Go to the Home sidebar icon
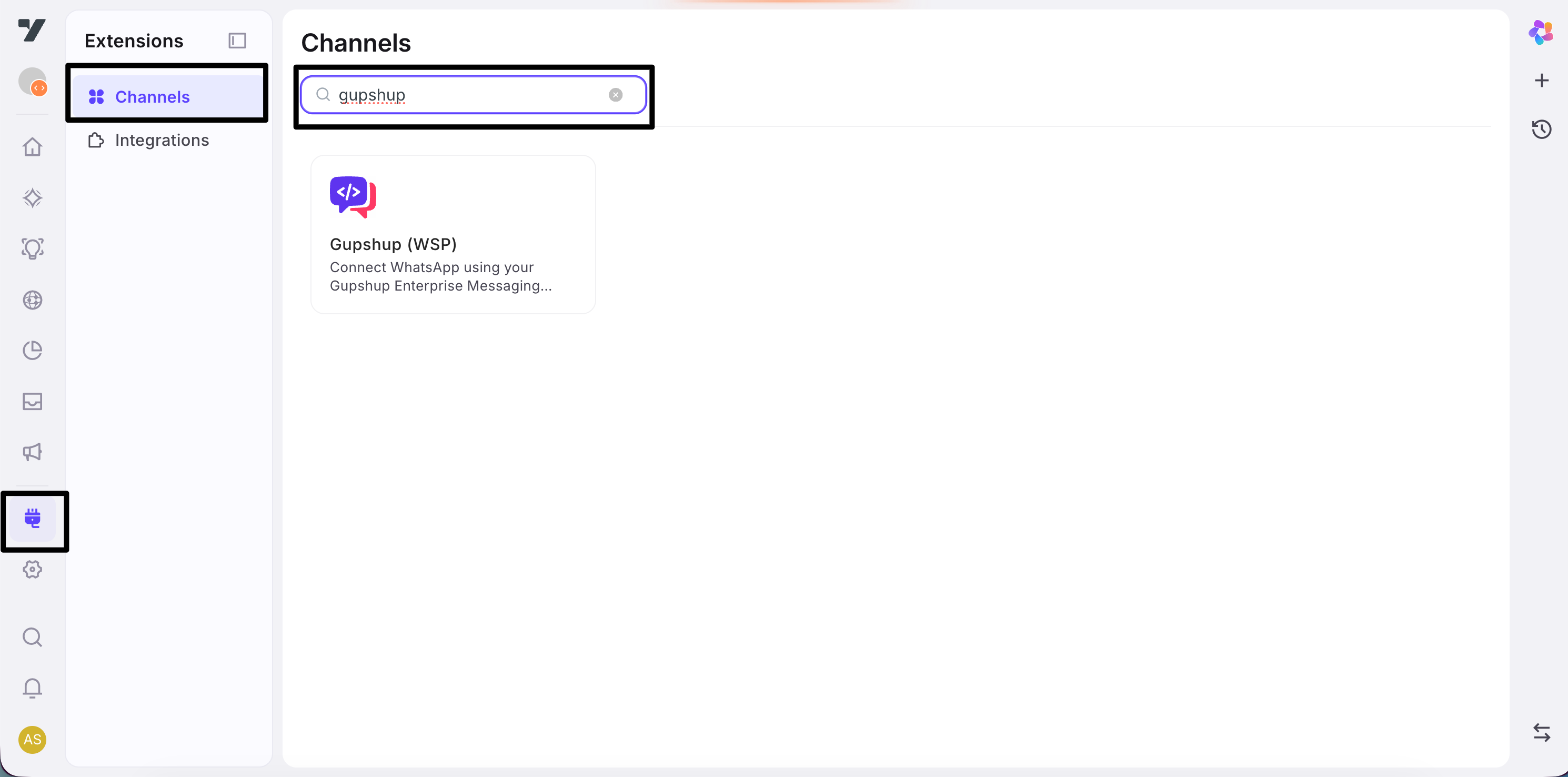Screen dimensions: 1568x777 tap(32, 147)
